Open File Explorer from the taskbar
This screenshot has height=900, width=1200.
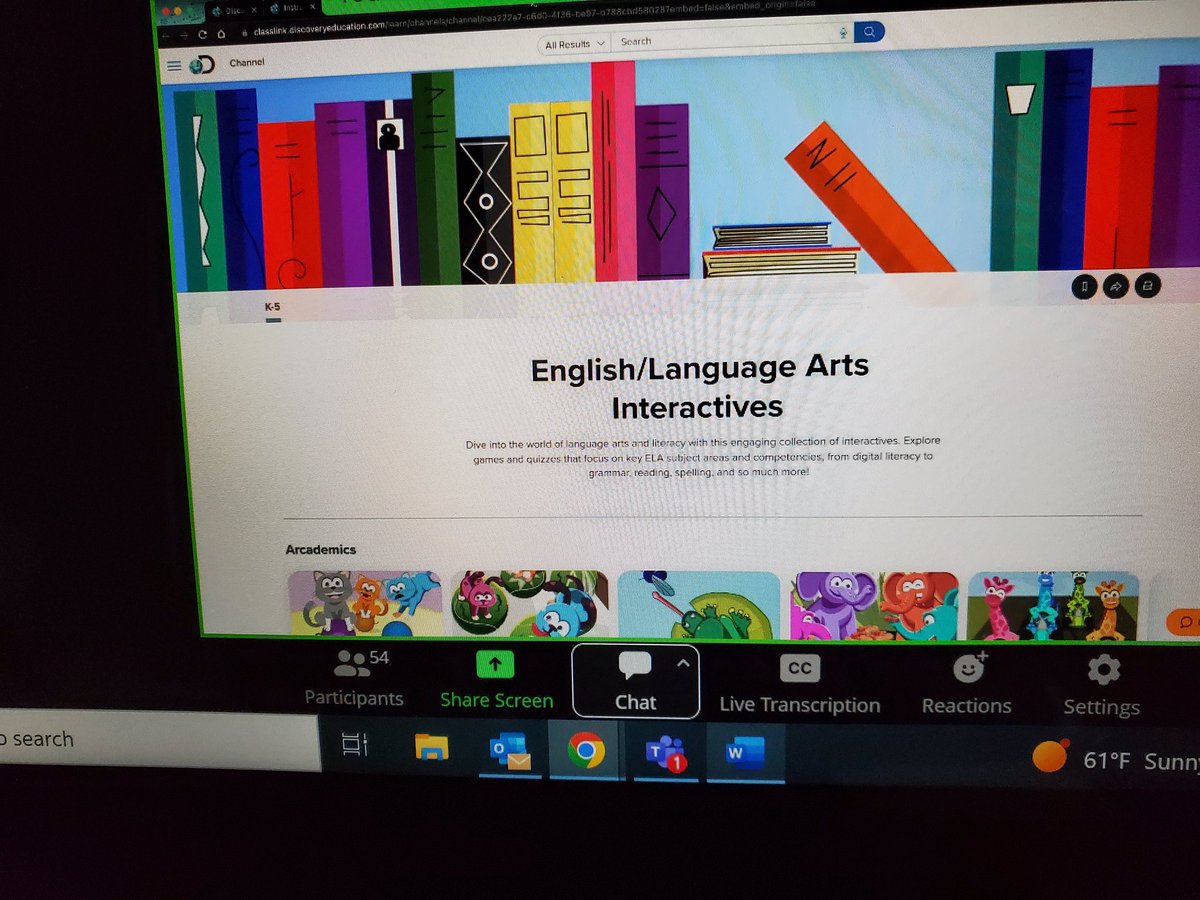click(432, 748)
